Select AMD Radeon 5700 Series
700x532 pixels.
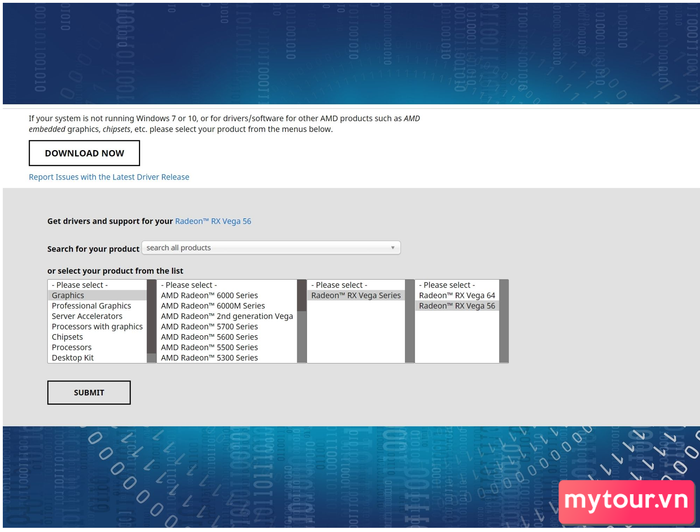(x=227, y=326)
